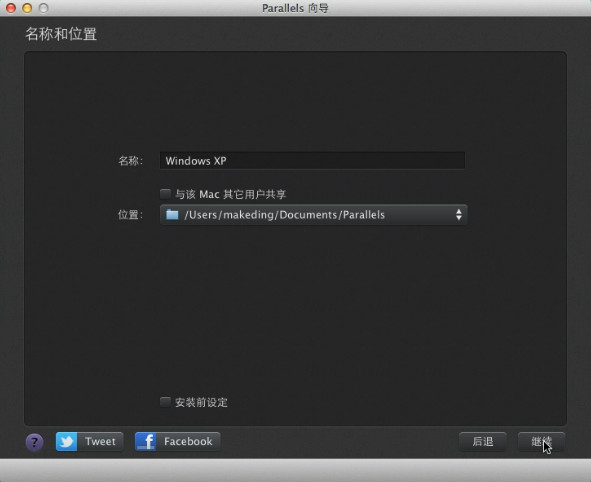Click the 安装前设定 label text

tap(201, 402)
